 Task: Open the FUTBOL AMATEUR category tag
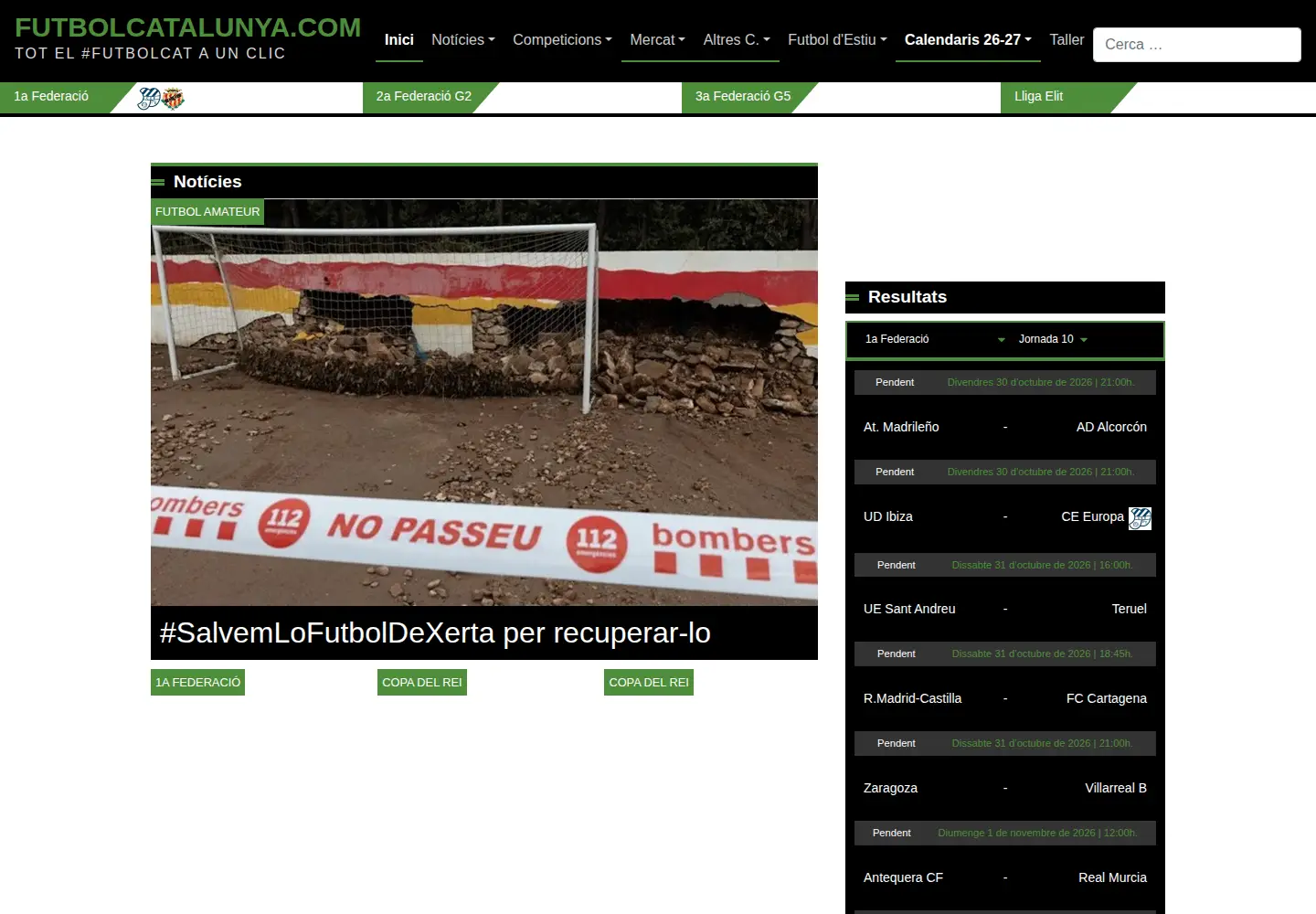pos(207,212)
